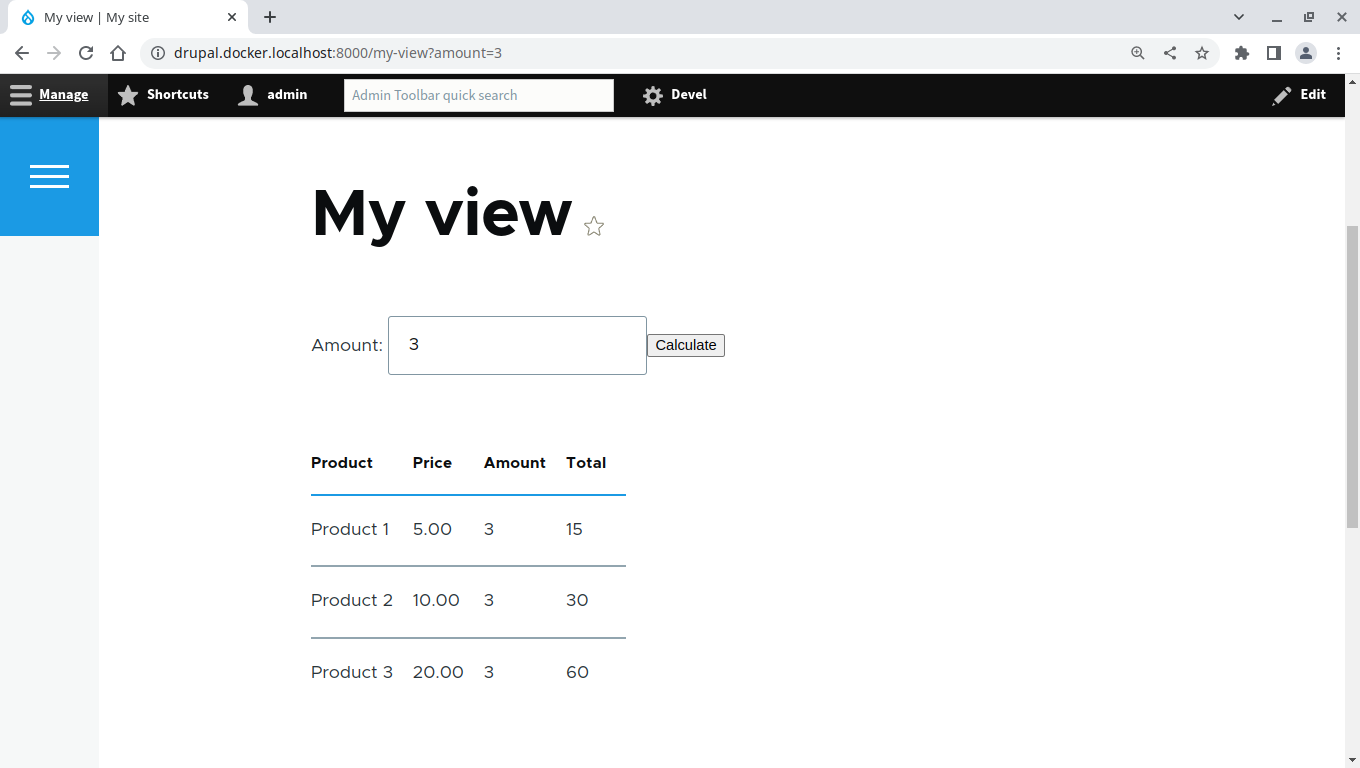Reload the page with browser refresh icon

point(86,53)
